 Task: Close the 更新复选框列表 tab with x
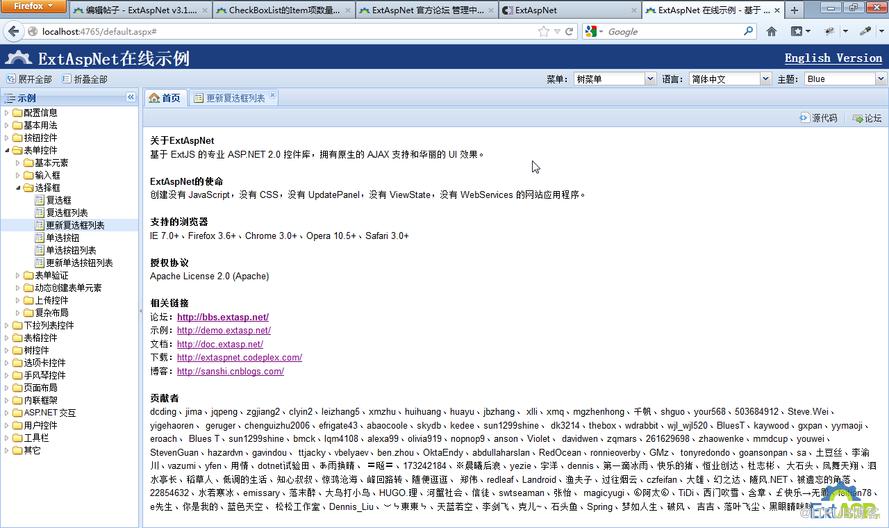(273, 95)
